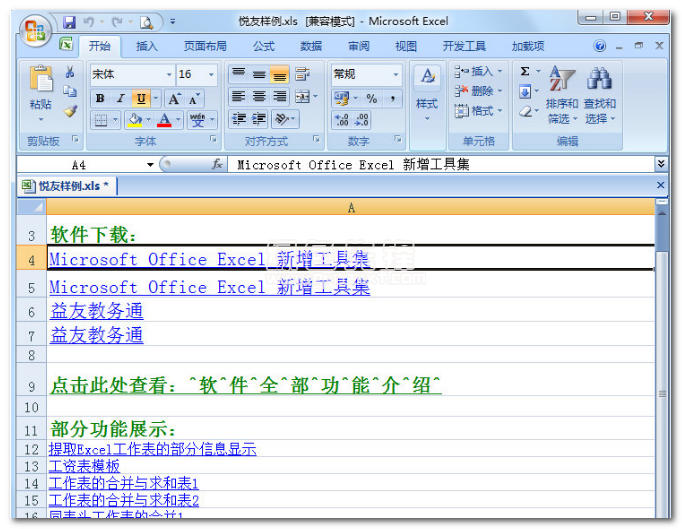Viewport: 682px width, 529px height.
Task: Open text orientation options
Action: pos(282,119)
